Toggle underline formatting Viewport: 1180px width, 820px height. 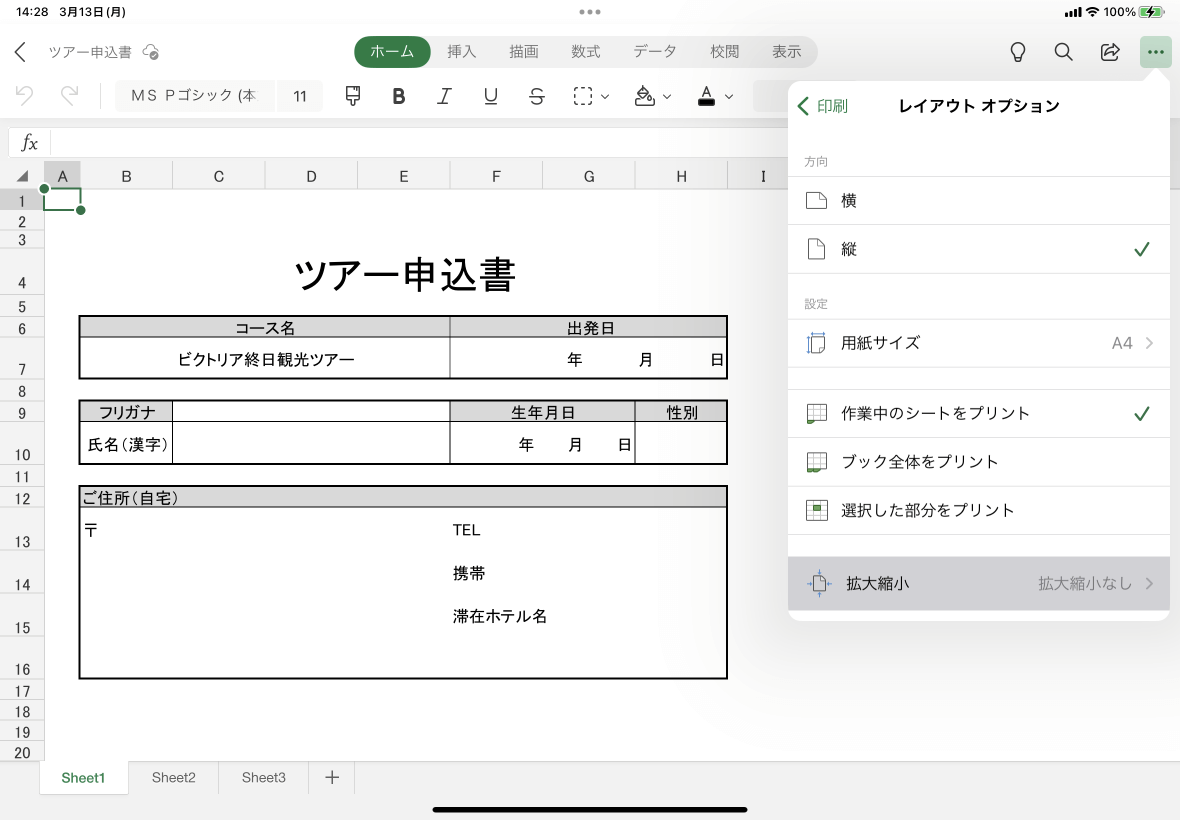(491, 96)
